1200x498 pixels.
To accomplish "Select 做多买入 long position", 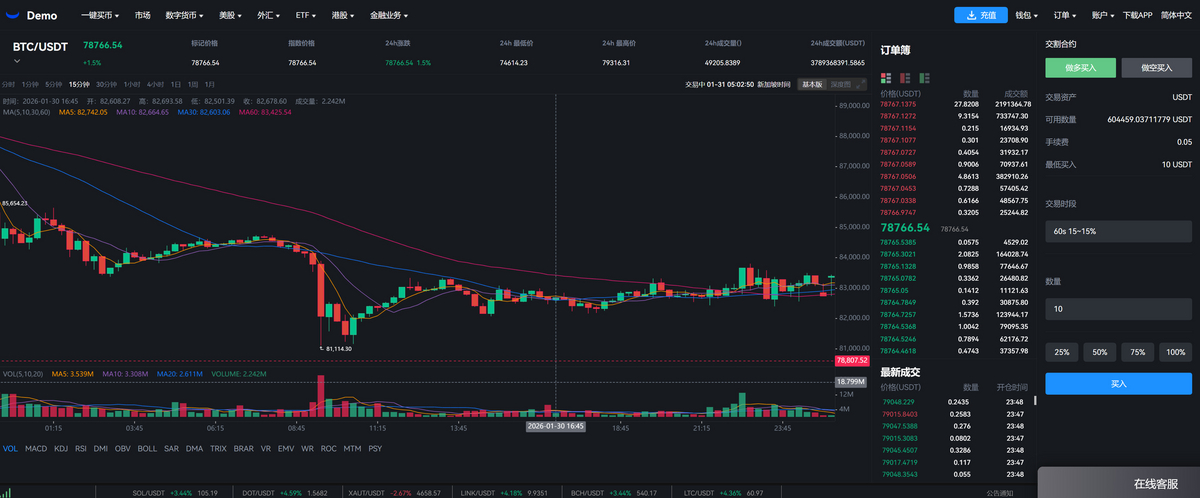I will pos(1080,68).
